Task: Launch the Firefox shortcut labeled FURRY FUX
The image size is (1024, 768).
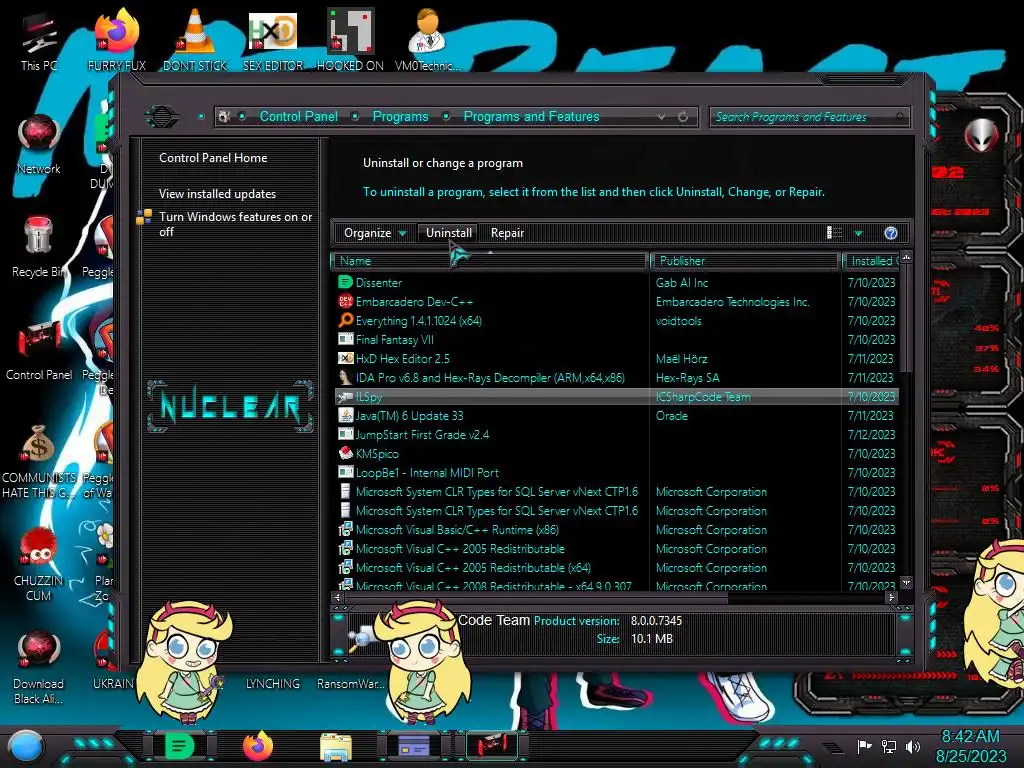Action: click(x=117, y=39)
